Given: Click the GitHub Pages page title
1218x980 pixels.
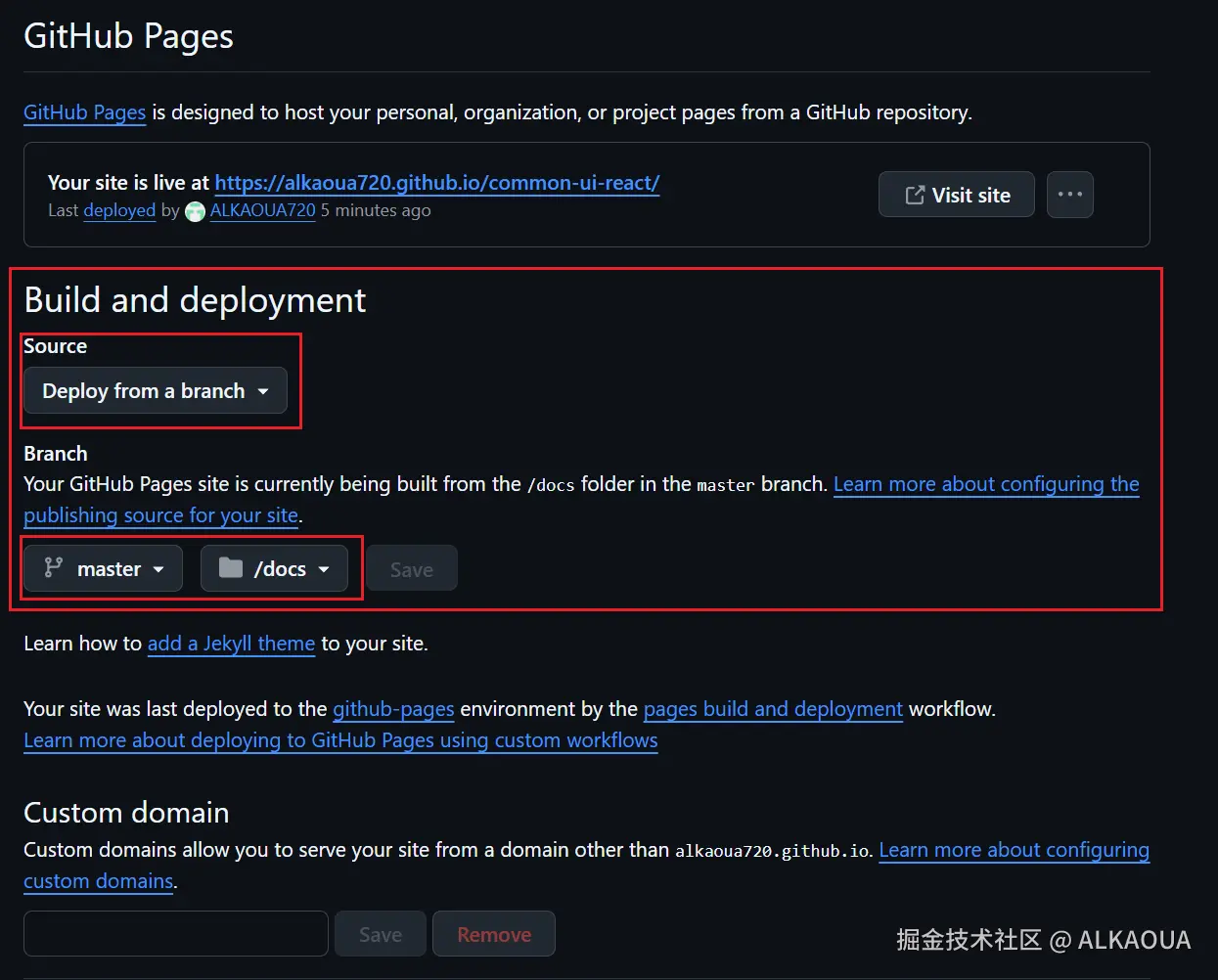Looking at the screenshot, I should tap(128, 37).
